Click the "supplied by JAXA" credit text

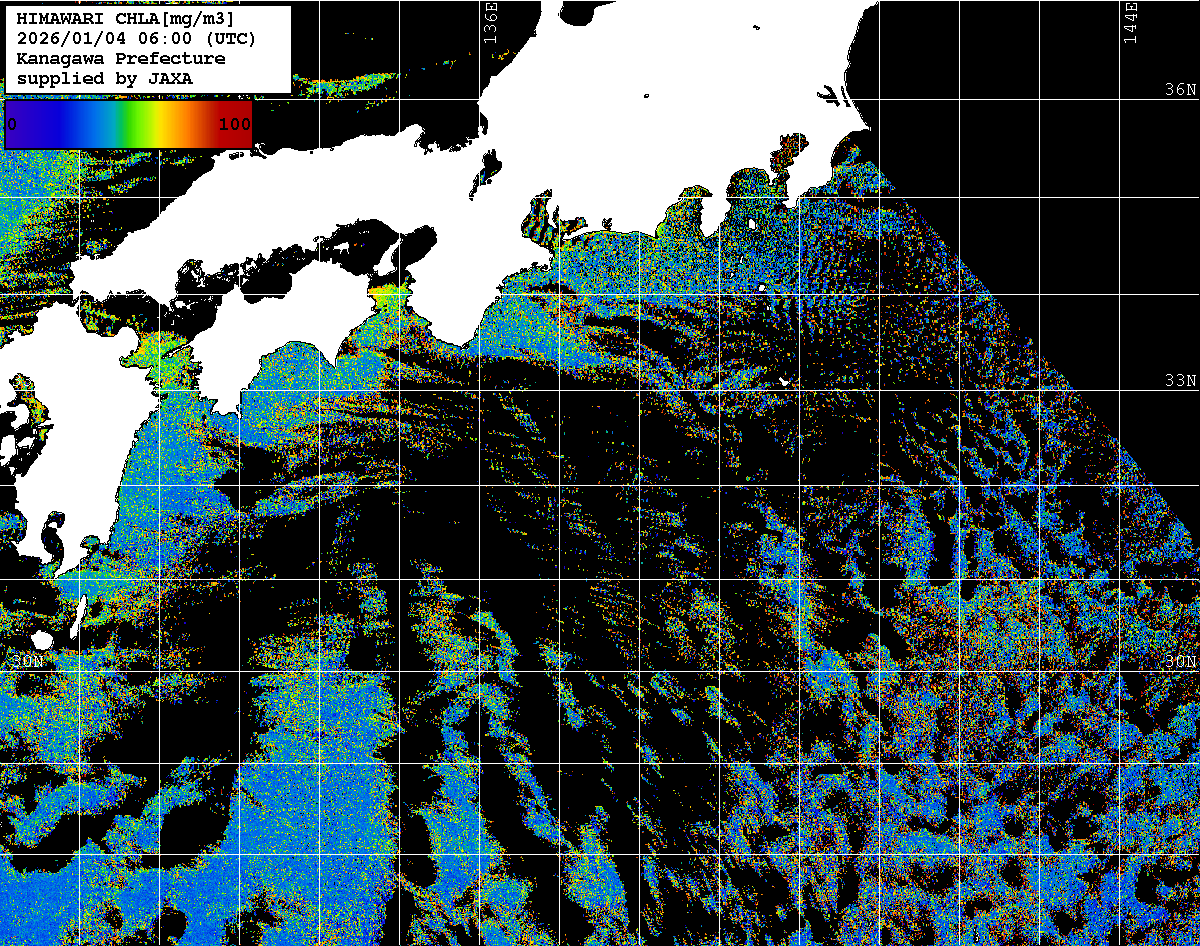(x=105, y=78)
